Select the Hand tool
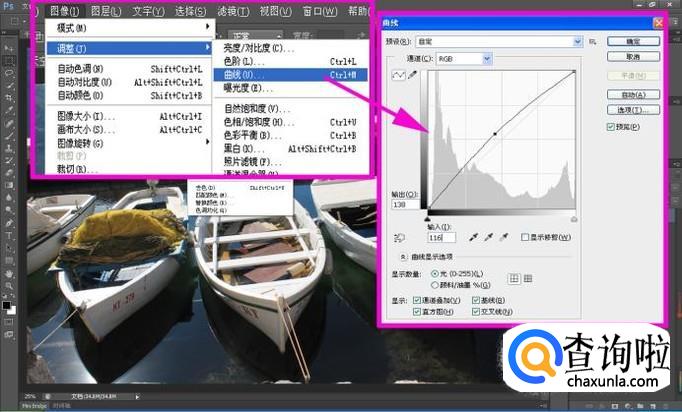The image size is (682, 412). coord(9,274)
